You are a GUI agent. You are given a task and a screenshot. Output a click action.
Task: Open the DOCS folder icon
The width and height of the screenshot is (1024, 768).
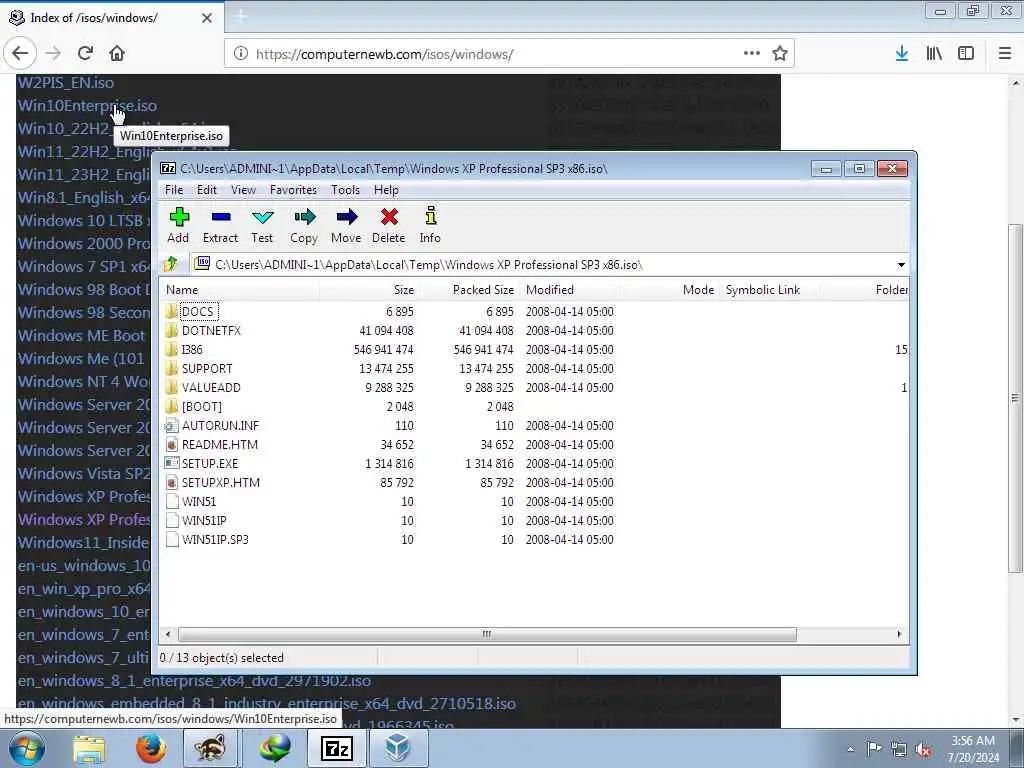tap(172, 312)
